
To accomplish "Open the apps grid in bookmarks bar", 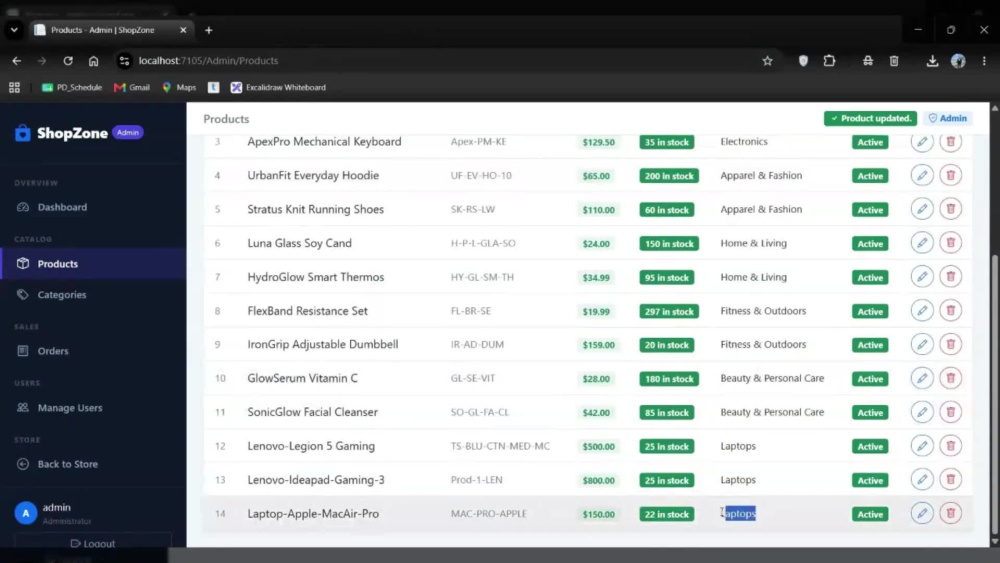I will pos(14,87).
